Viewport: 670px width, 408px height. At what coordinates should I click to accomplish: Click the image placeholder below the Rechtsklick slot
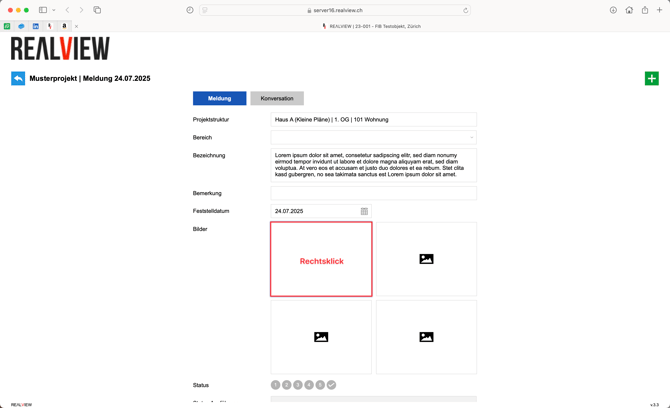(321, 337)
